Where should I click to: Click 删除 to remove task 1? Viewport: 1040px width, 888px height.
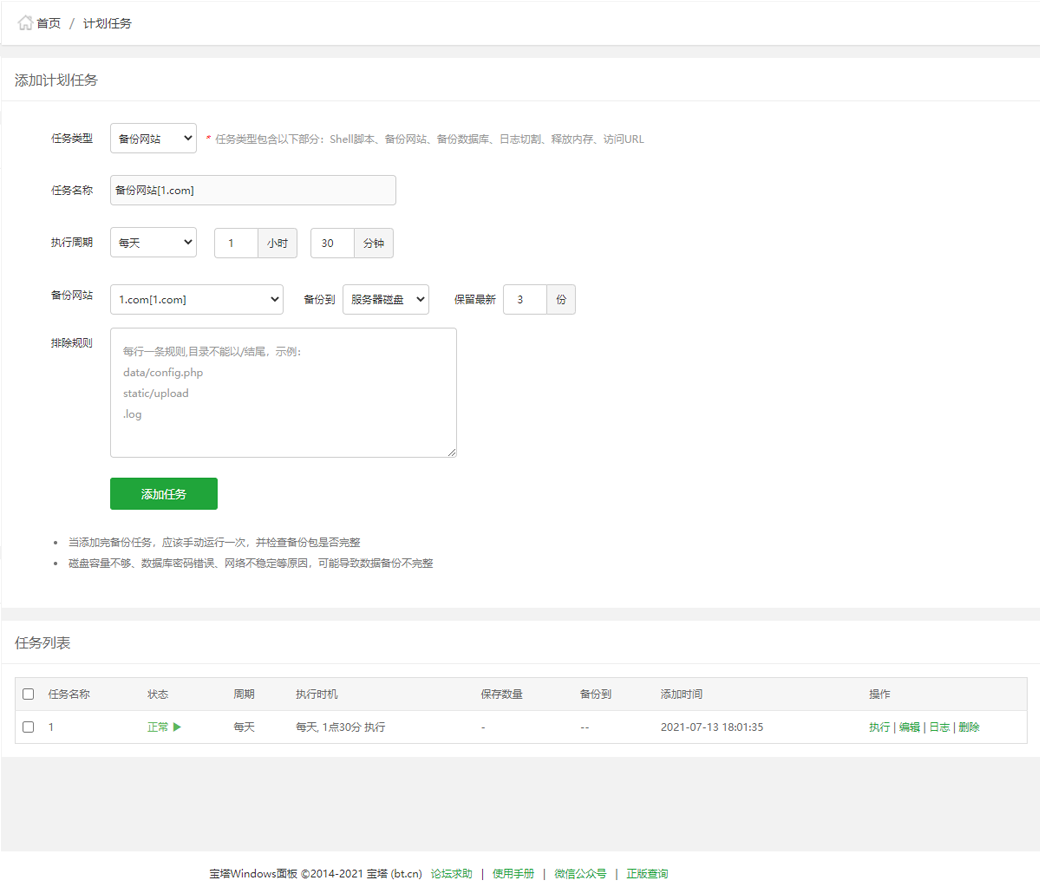point(969,727)
